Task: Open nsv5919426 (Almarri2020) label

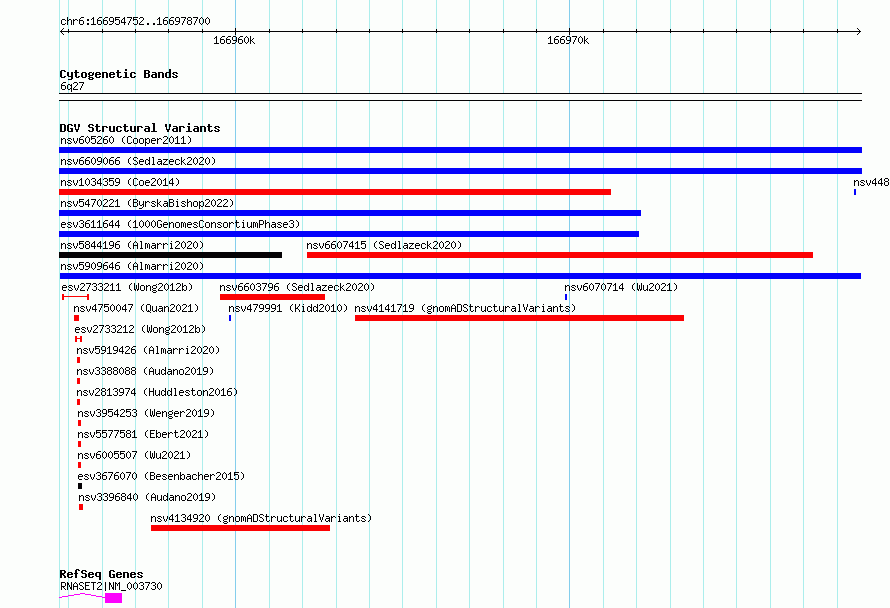Action: [x=148, y=350]
